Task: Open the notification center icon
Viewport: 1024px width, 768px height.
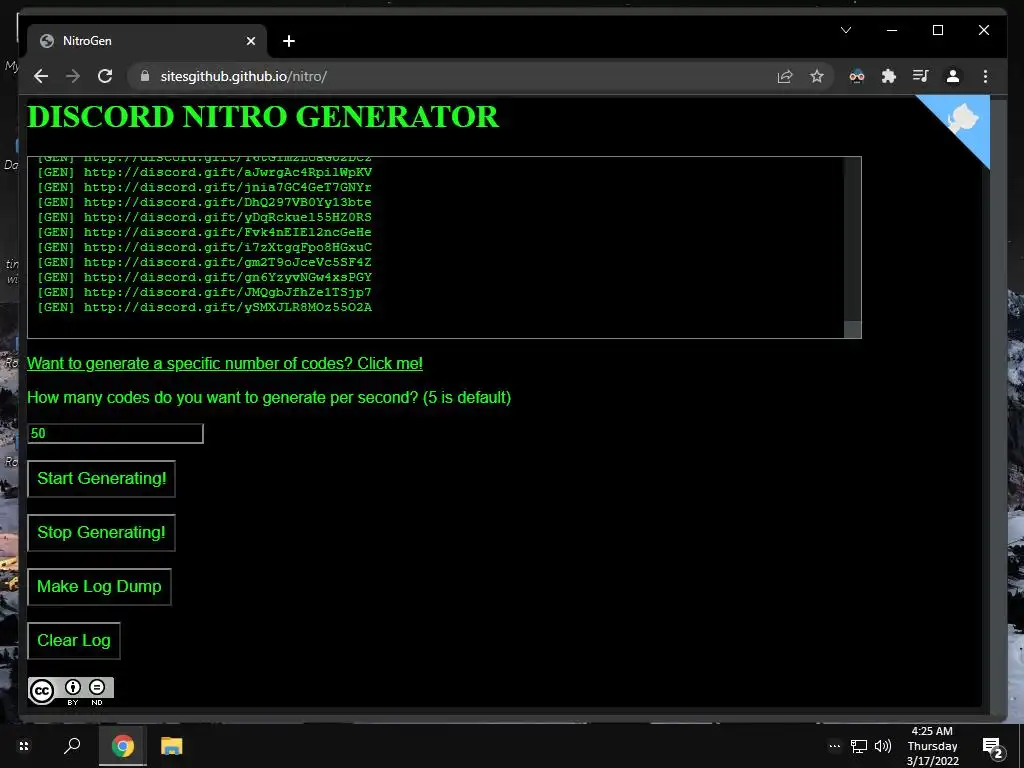Action: tap(992, 746)
